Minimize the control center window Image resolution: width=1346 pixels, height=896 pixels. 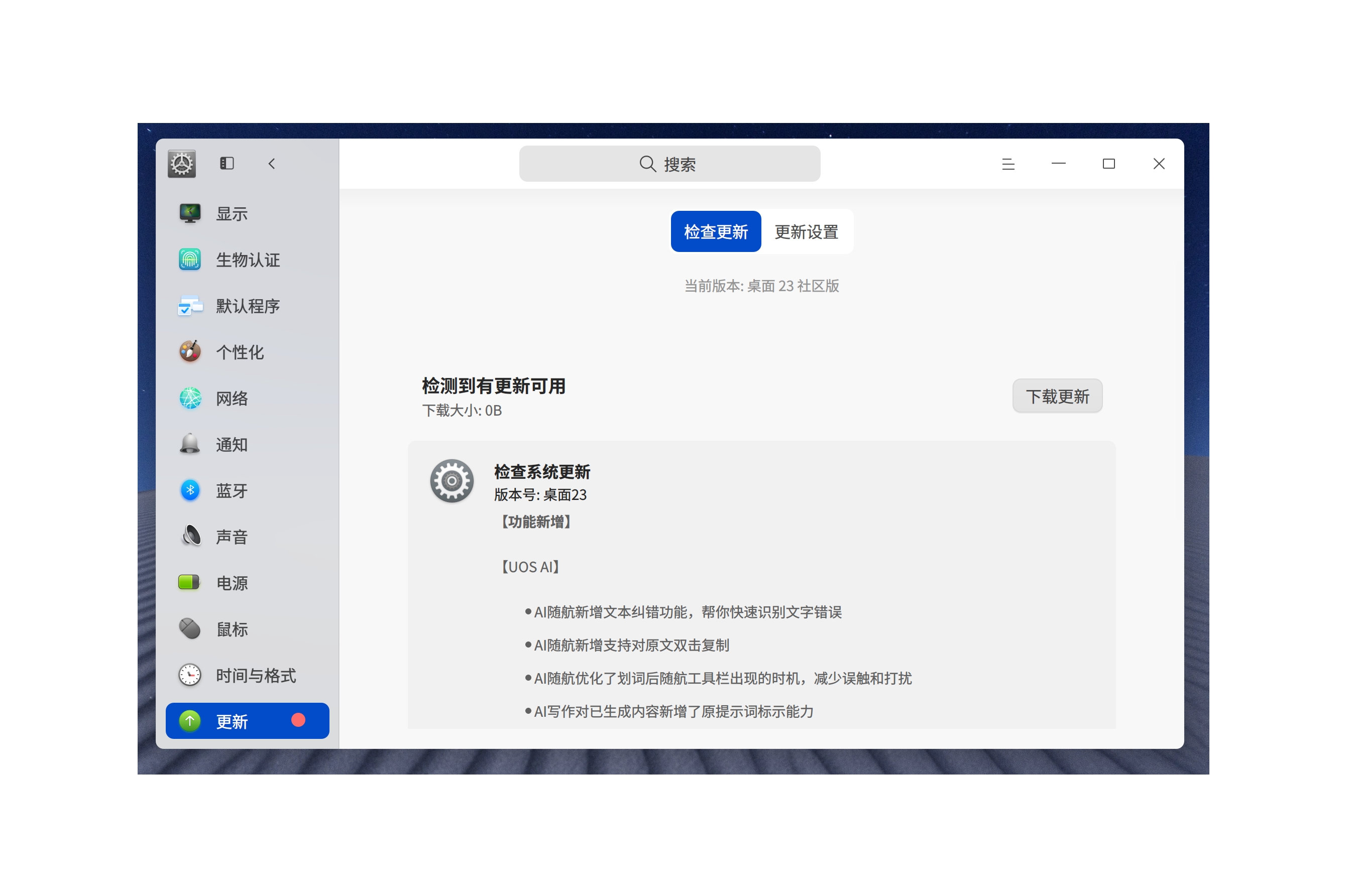pos(1058,164)
